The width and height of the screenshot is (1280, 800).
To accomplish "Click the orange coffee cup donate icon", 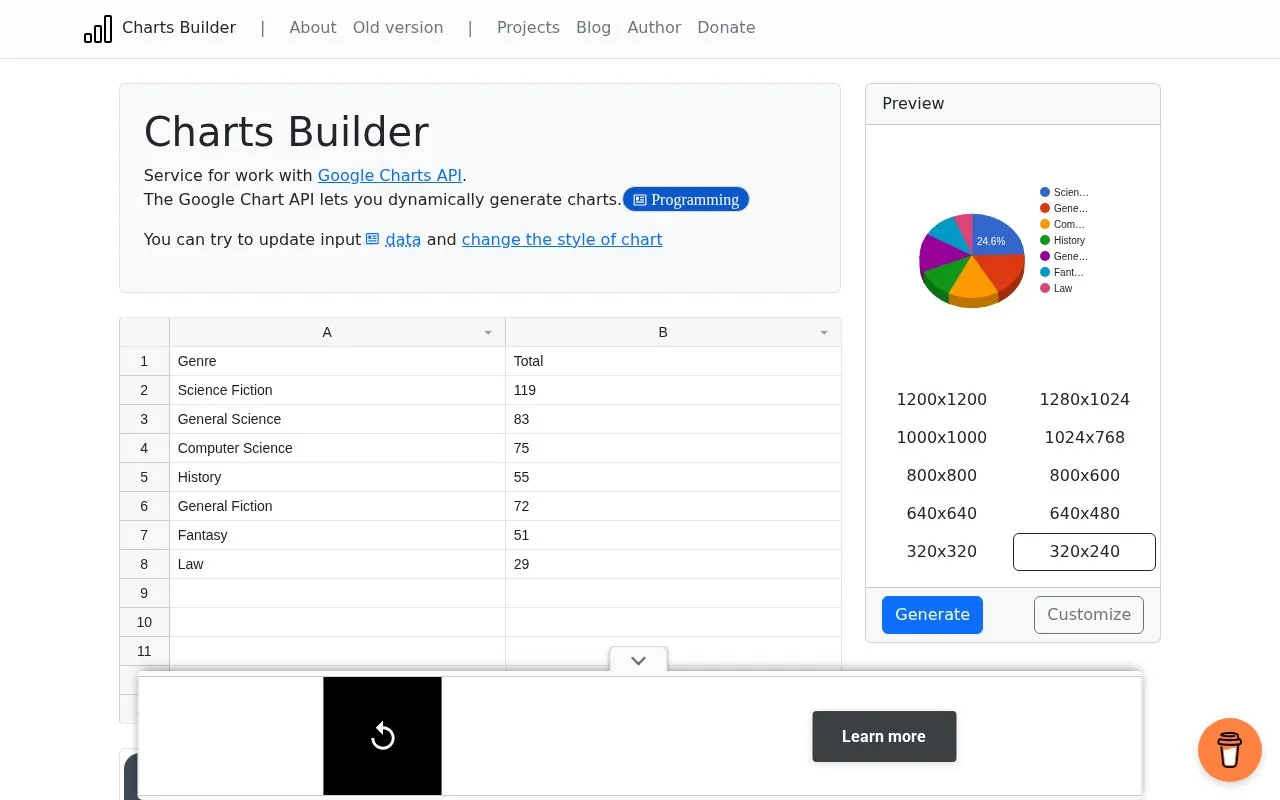I will pyautogui.click(x=1229, y=750).
